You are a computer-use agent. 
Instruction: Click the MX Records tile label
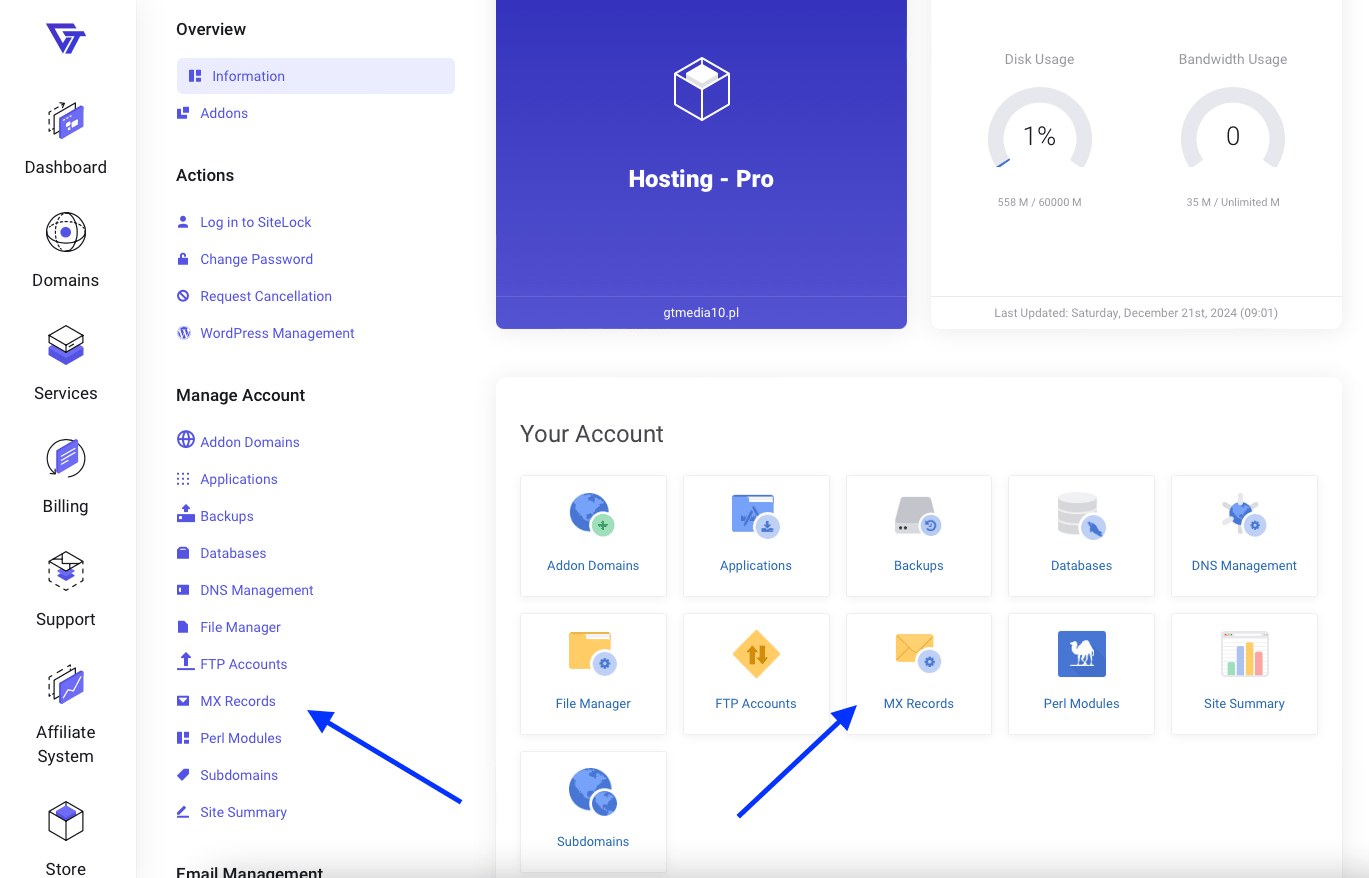tap(918, 703)
